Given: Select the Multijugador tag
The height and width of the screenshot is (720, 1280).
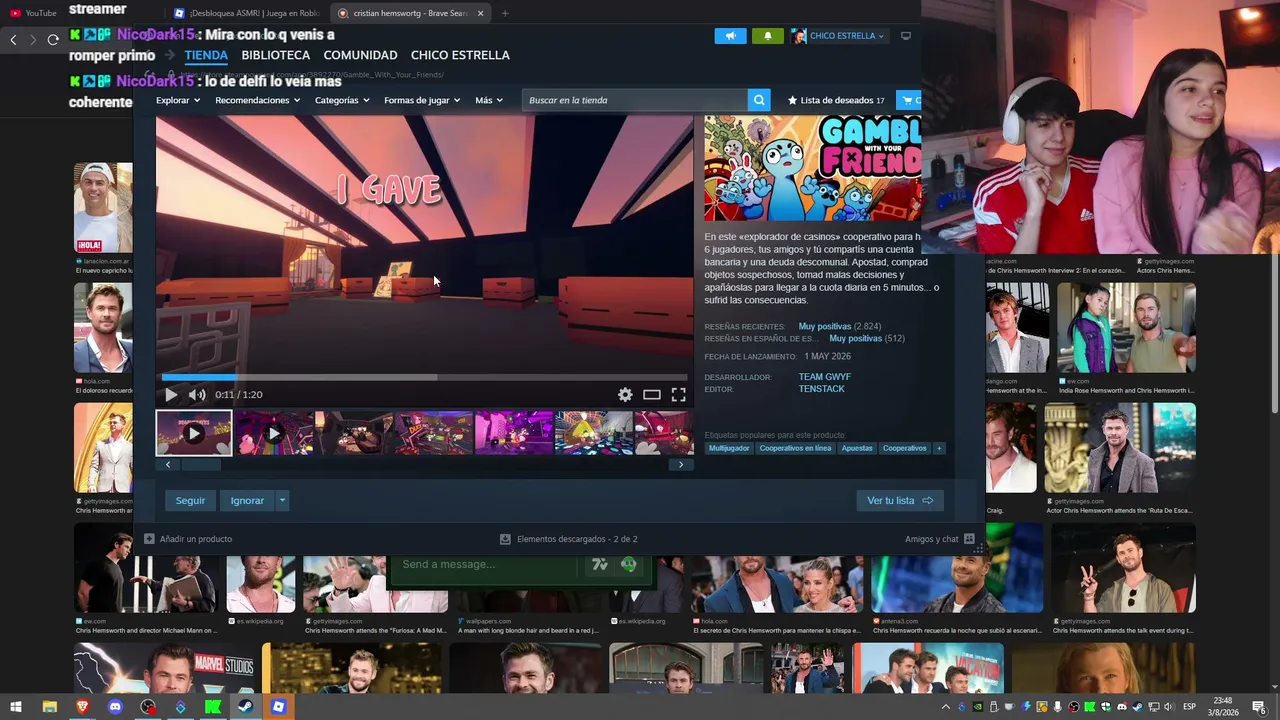Looking at the screenshot, I should pyautogui.click(x=729, y=448).
